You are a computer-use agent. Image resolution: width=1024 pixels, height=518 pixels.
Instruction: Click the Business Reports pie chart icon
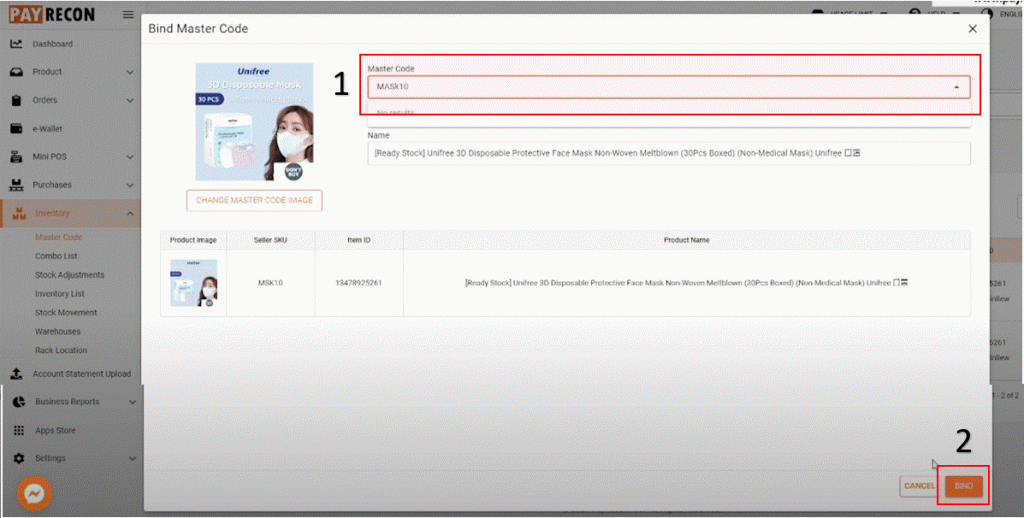pyautogui.click(x=19, y=402)
